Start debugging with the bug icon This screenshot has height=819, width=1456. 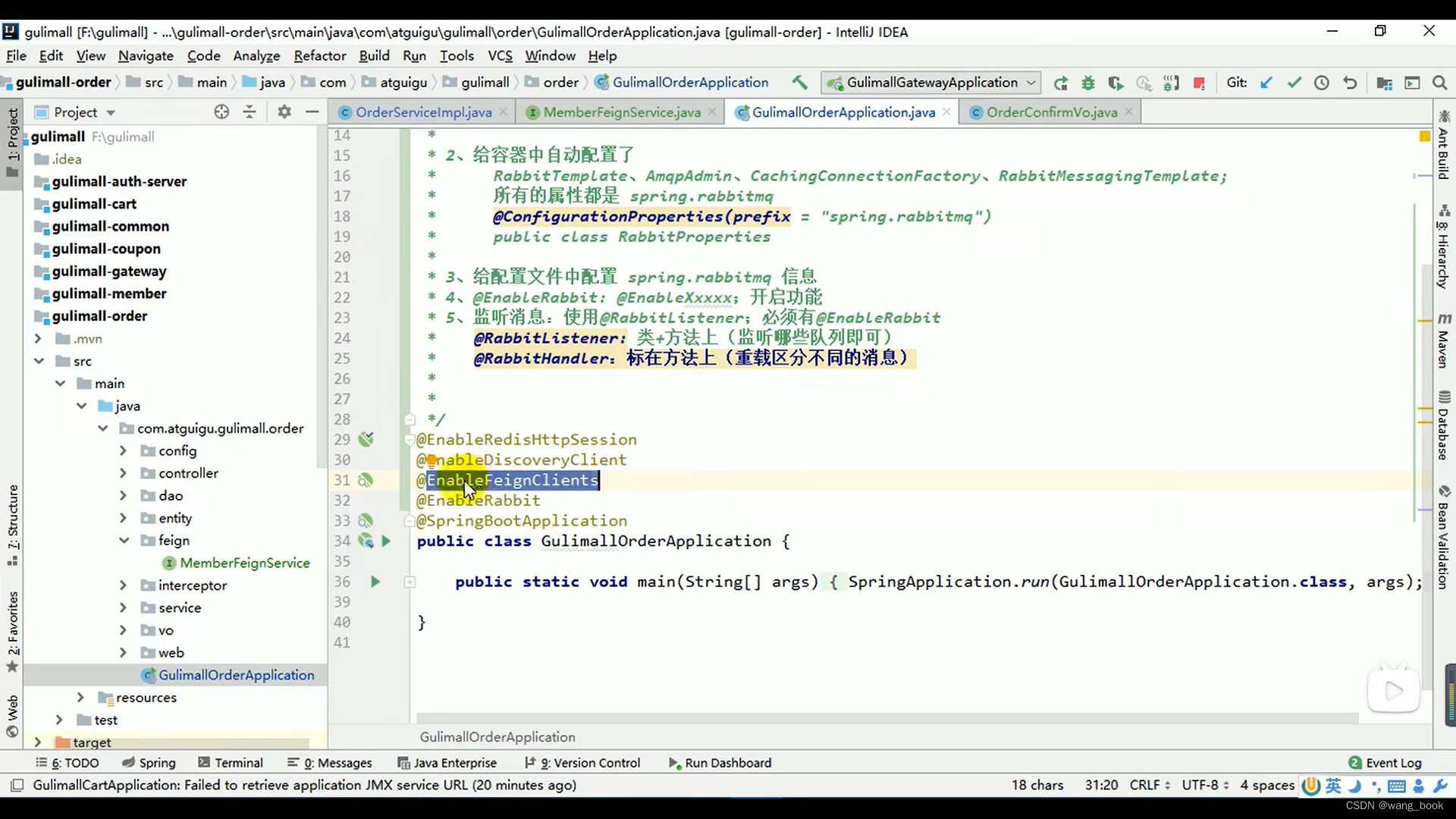(1088, 83)
